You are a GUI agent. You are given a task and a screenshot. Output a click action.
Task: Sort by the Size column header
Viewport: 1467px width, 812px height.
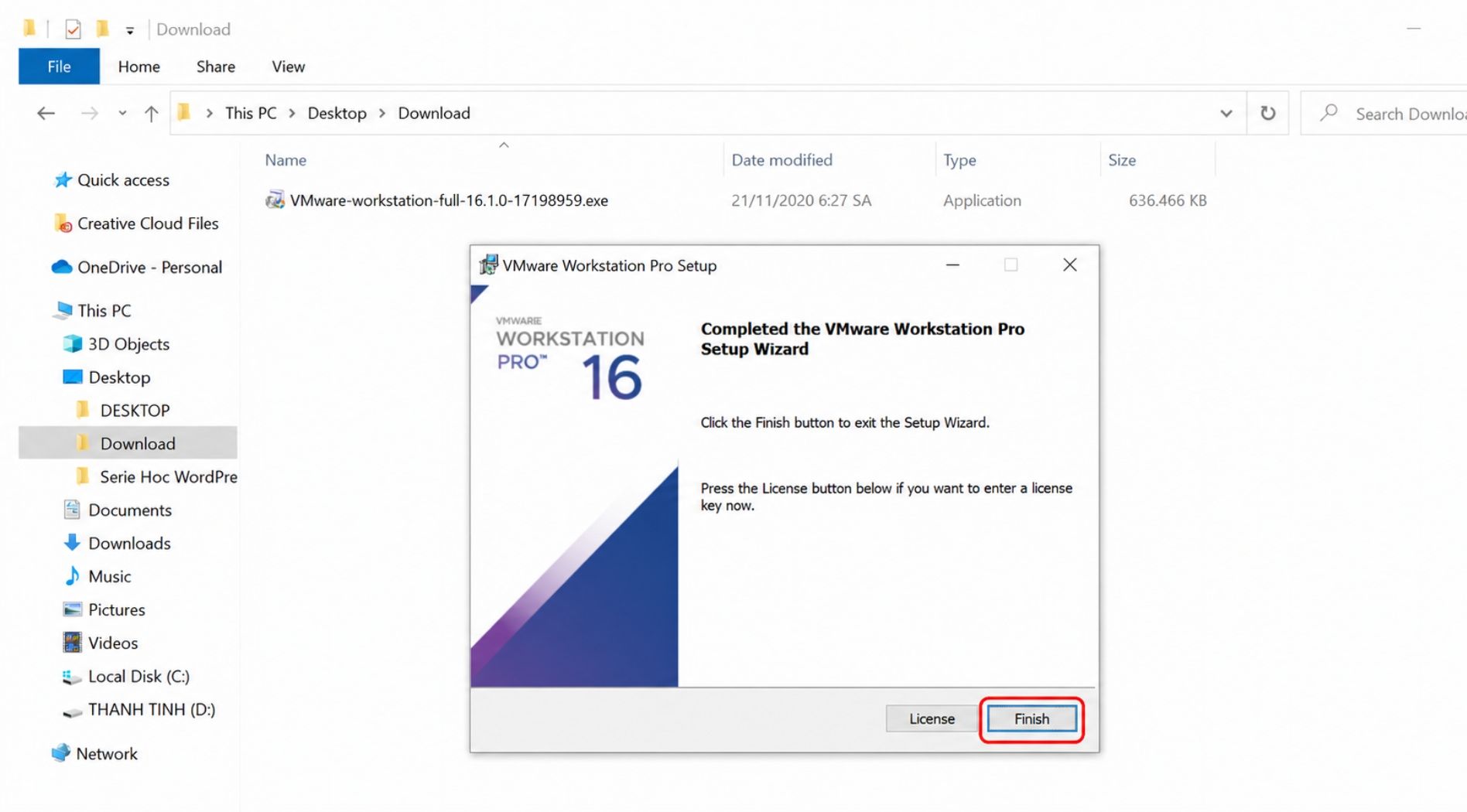[1122, 160]
